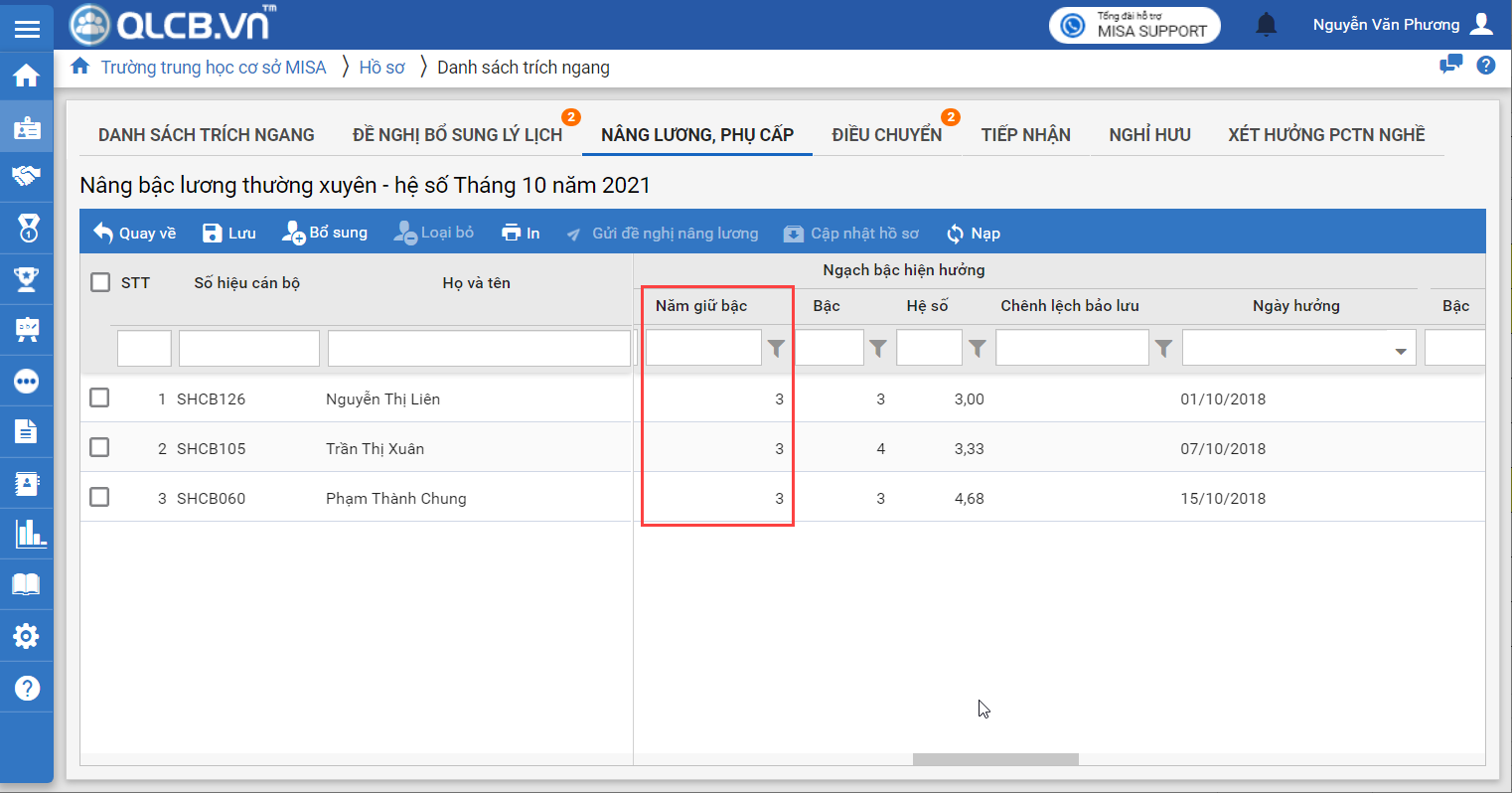Click the bar chart reports icon

(27, 534)
